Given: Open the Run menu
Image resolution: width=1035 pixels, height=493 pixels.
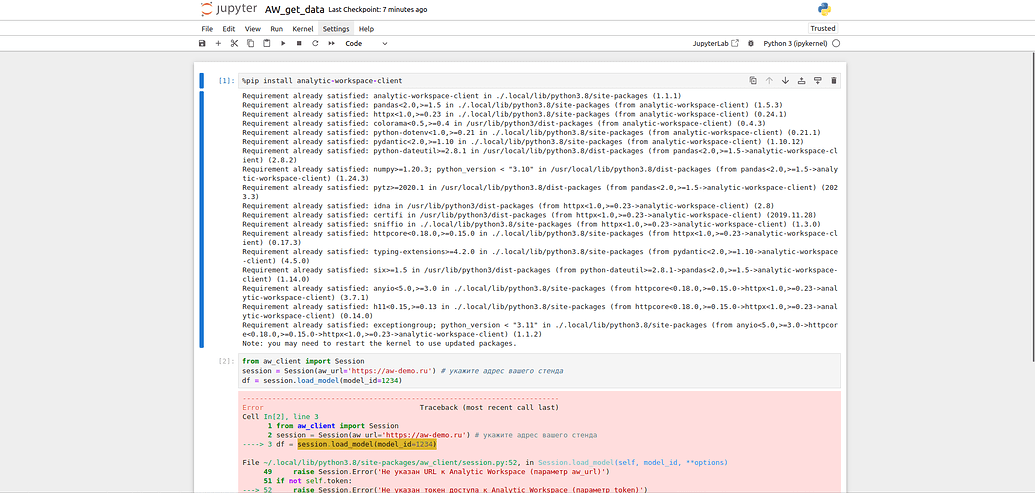Looking at the screenshot, I should pos(277,29).
